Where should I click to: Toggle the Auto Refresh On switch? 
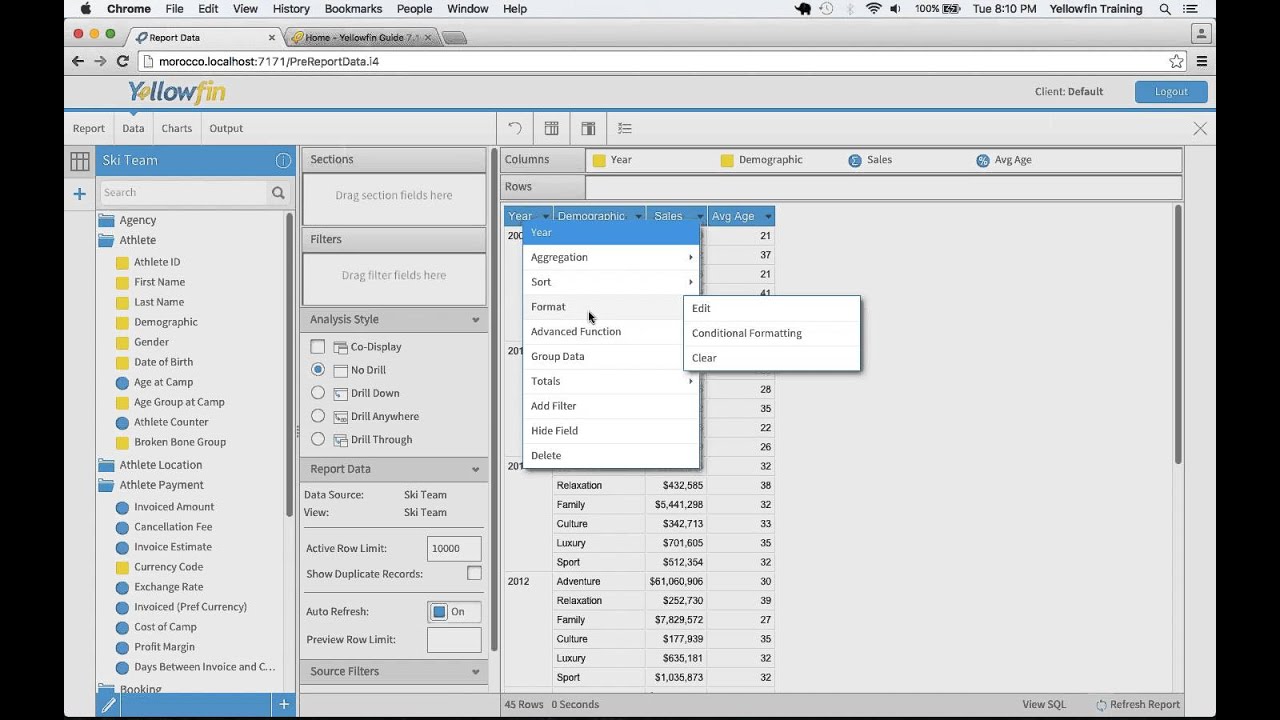point(454,612)
